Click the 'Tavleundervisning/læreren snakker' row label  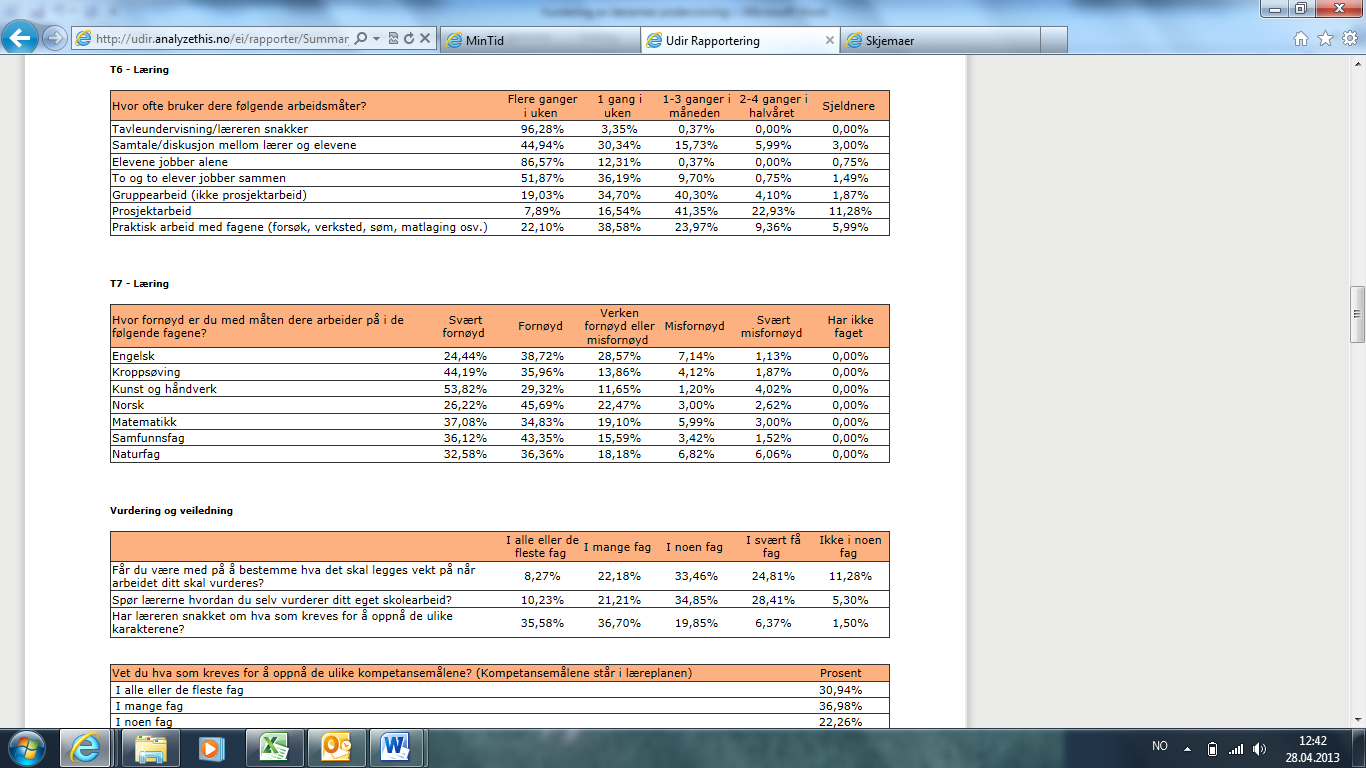210,129
